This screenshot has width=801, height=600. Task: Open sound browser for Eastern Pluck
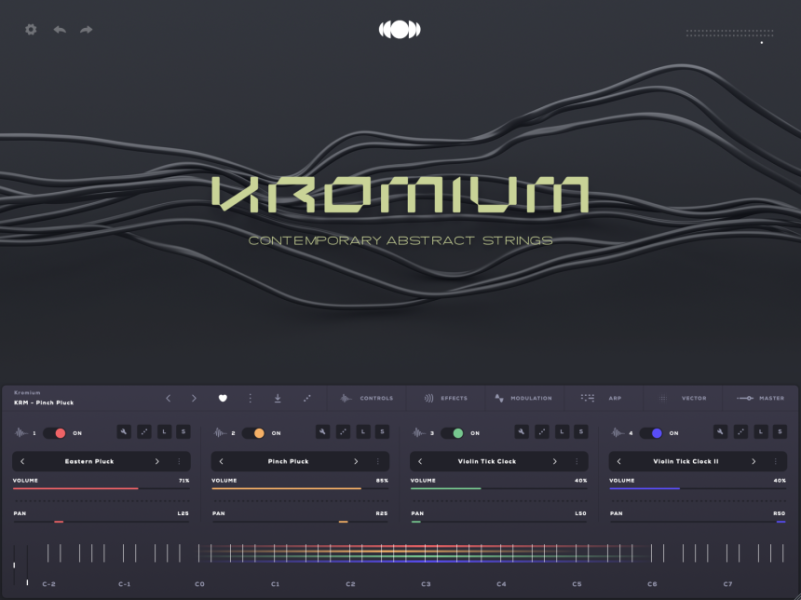pyautogui.click(x=89, y=461)
